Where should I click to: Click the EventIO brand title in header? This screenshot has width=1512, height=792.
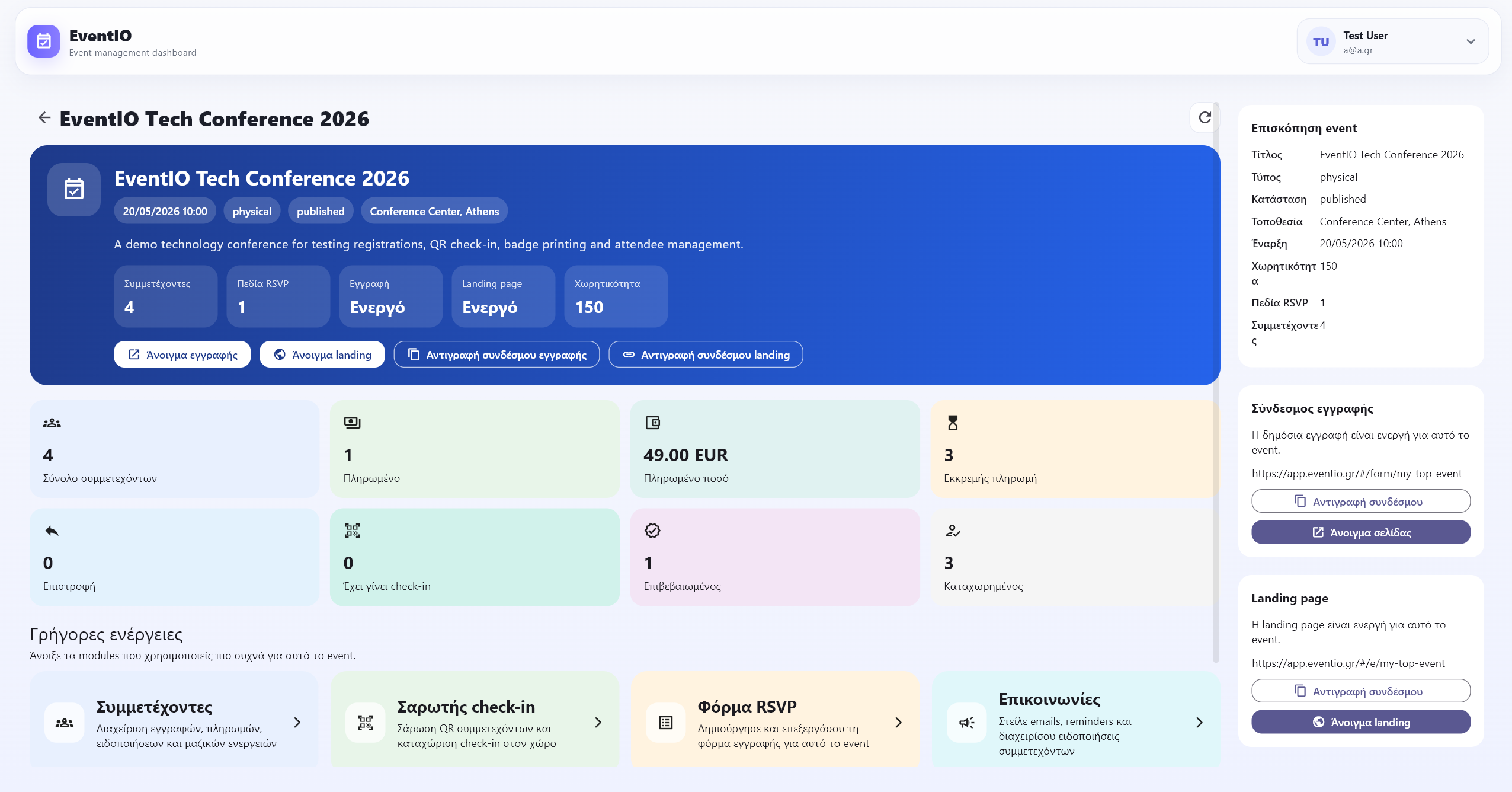pyautogui.click(x=100, y=36)
